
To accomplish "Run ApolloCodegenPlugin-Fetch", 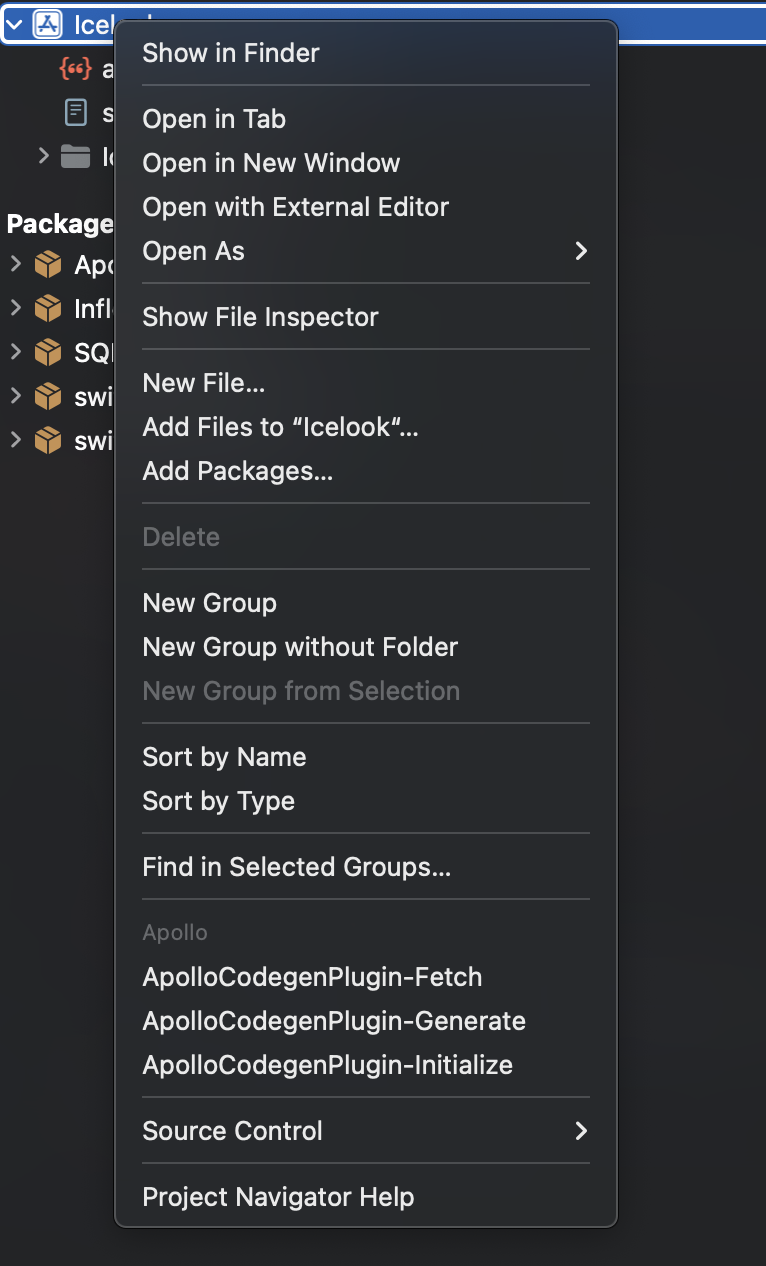I will coord(366,977).
